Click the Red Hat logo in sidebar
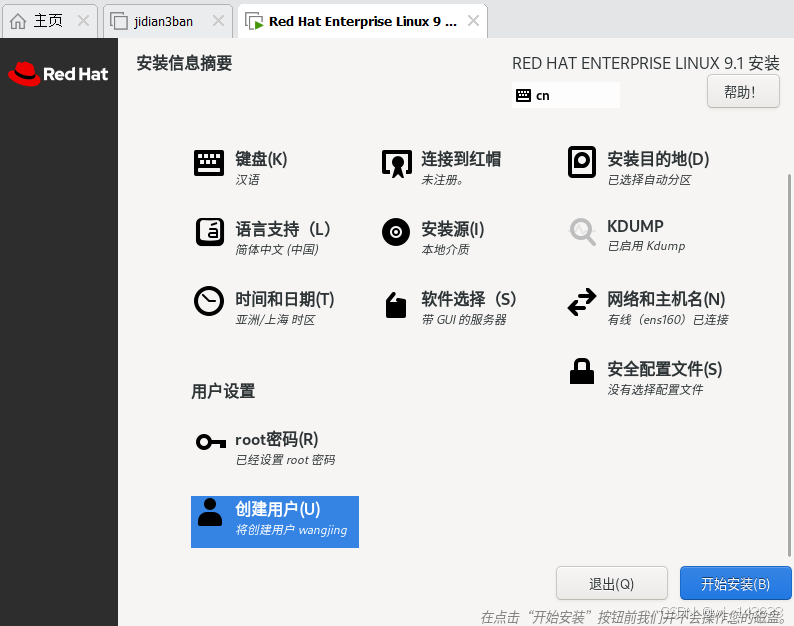 58,74
